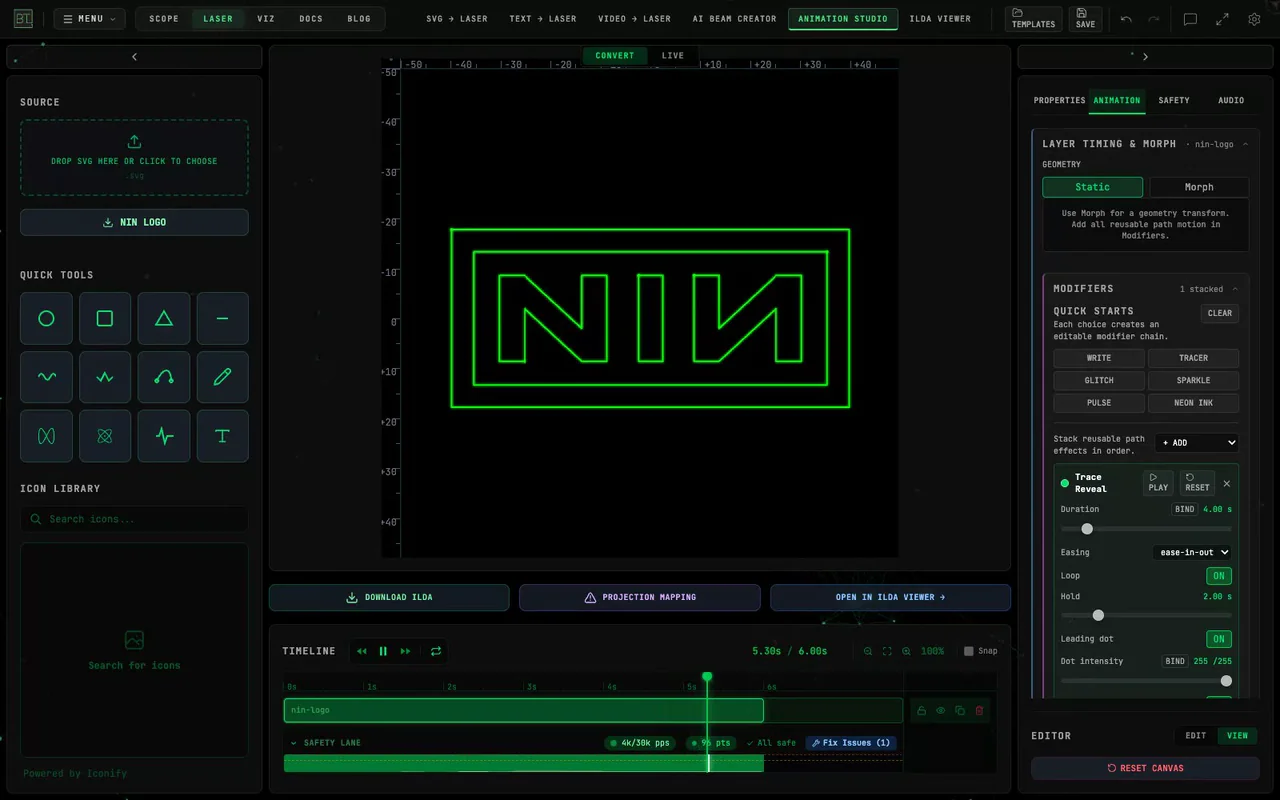Lock the nin-logo timeline layer
Image resolution: width=1280 pixels, height=800 pixels.
tap(922, 711)
